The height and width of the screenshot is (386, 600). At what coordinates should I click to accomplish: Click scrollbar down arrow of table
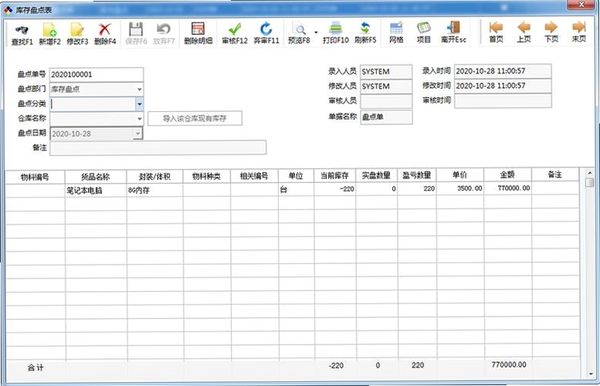point(591,374)
